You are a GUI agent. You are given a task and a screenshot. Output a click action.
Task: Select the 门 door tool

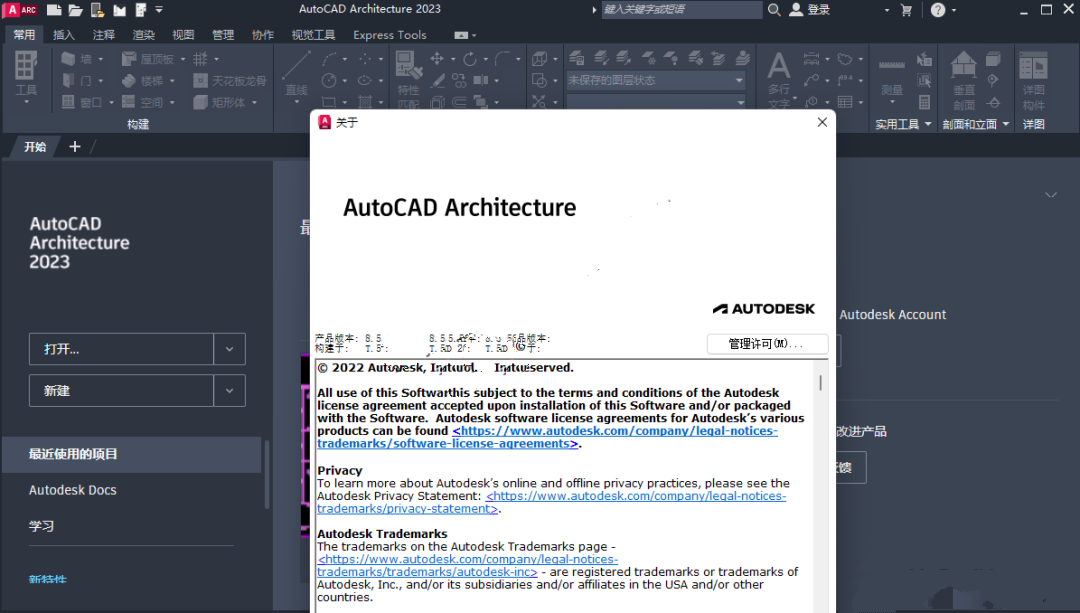click(76, 81)
